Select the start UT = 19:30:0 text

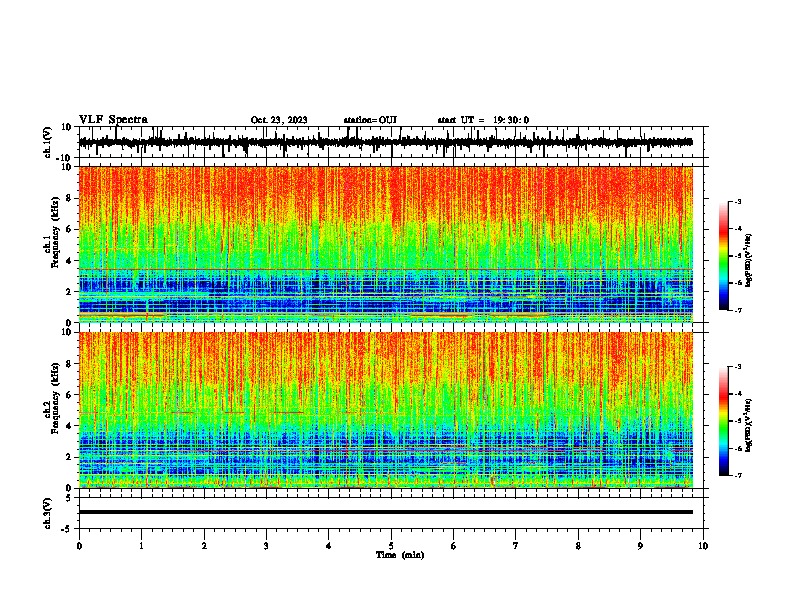(483, 120)
